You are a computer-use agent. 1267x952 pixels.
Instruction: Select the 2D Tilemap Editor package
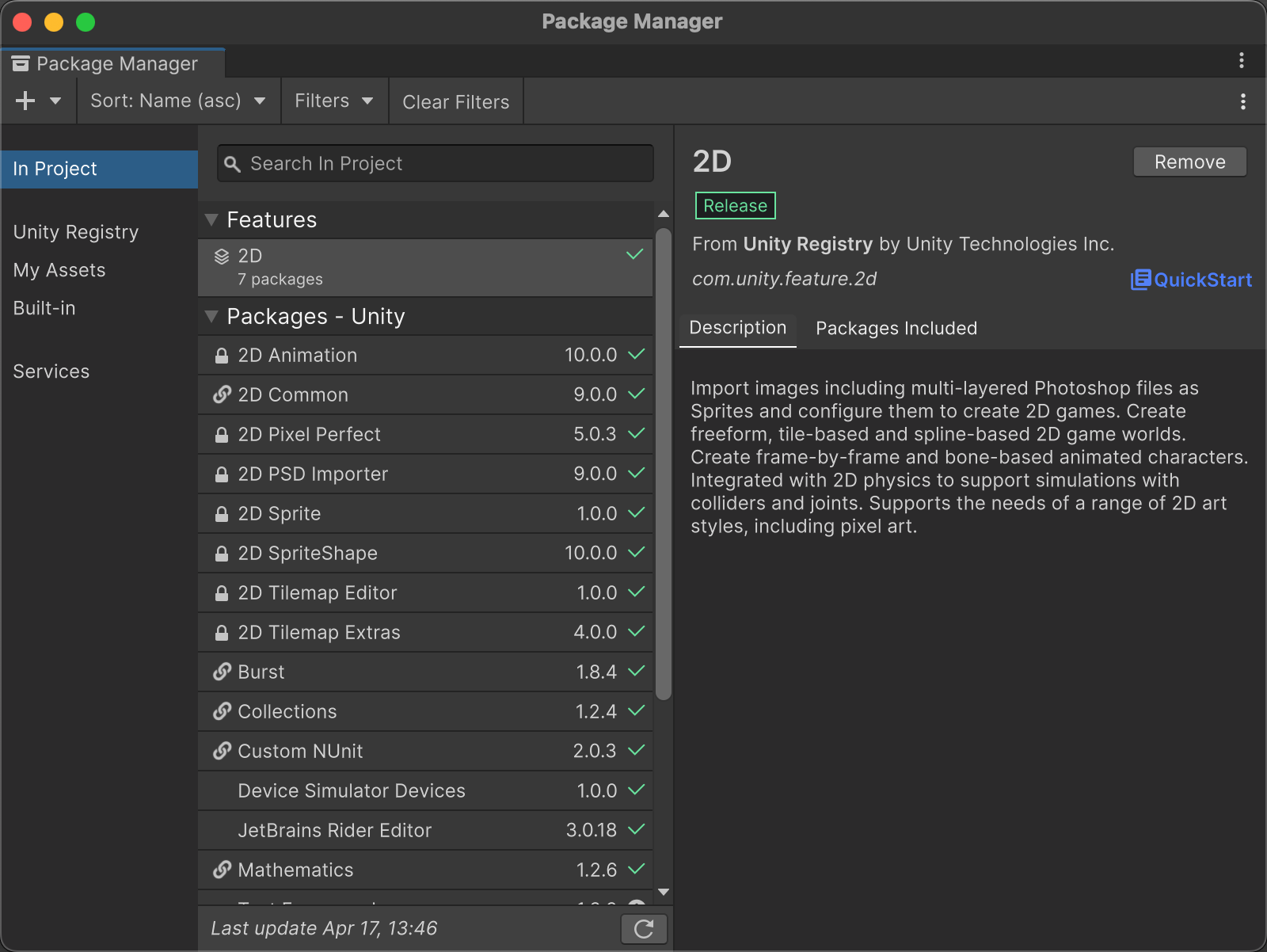point(425,592)
